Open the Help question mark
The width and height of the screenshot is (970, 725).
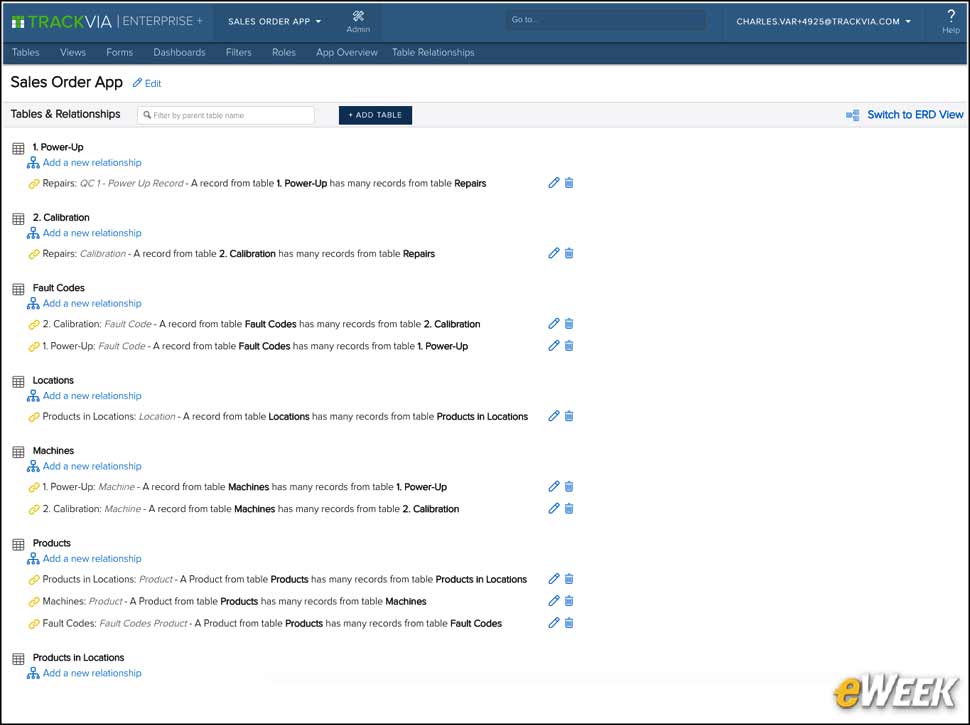pyautogui.click(x=950, y=21)
